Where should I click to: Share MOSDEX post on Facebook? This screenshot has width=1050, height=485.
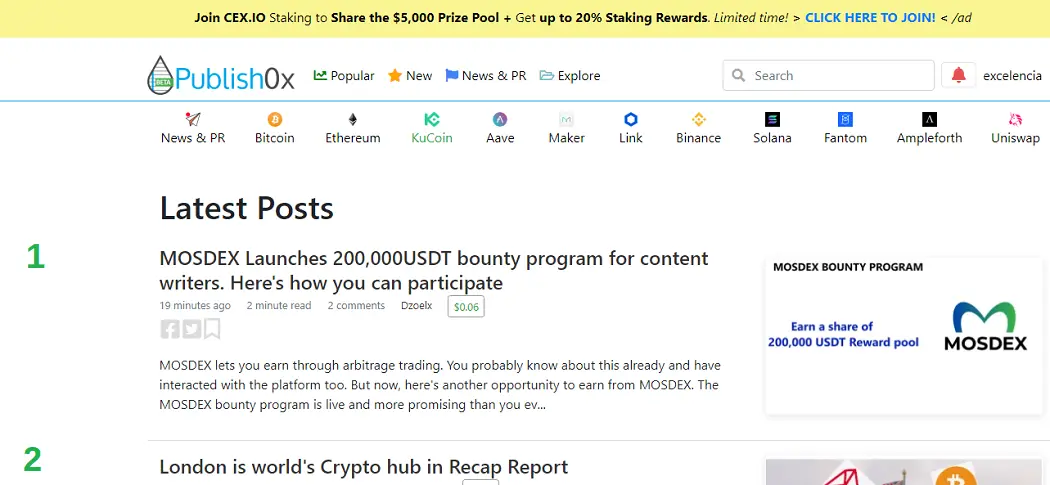[170, 329]
